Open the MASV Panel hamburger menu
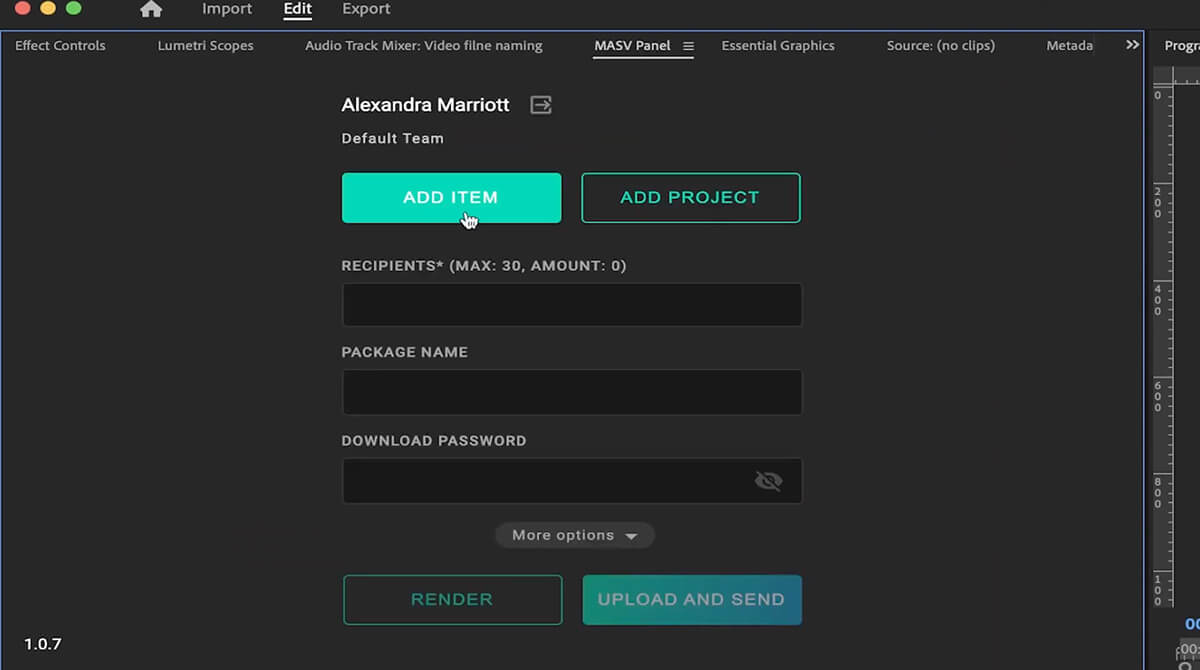The height and width of the screenshot is (670, 1200). (688, 45)
